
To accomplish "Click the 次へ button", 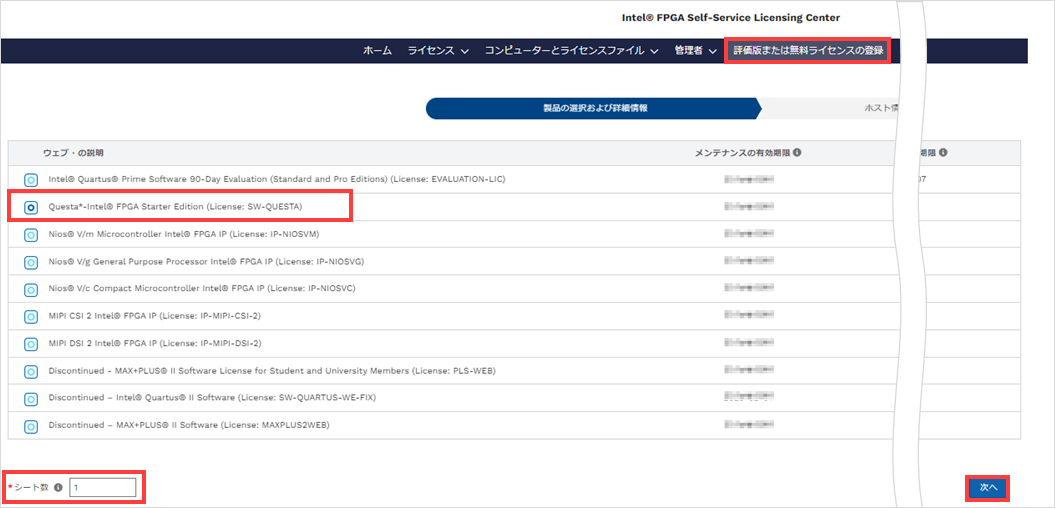I will (987, 487).
